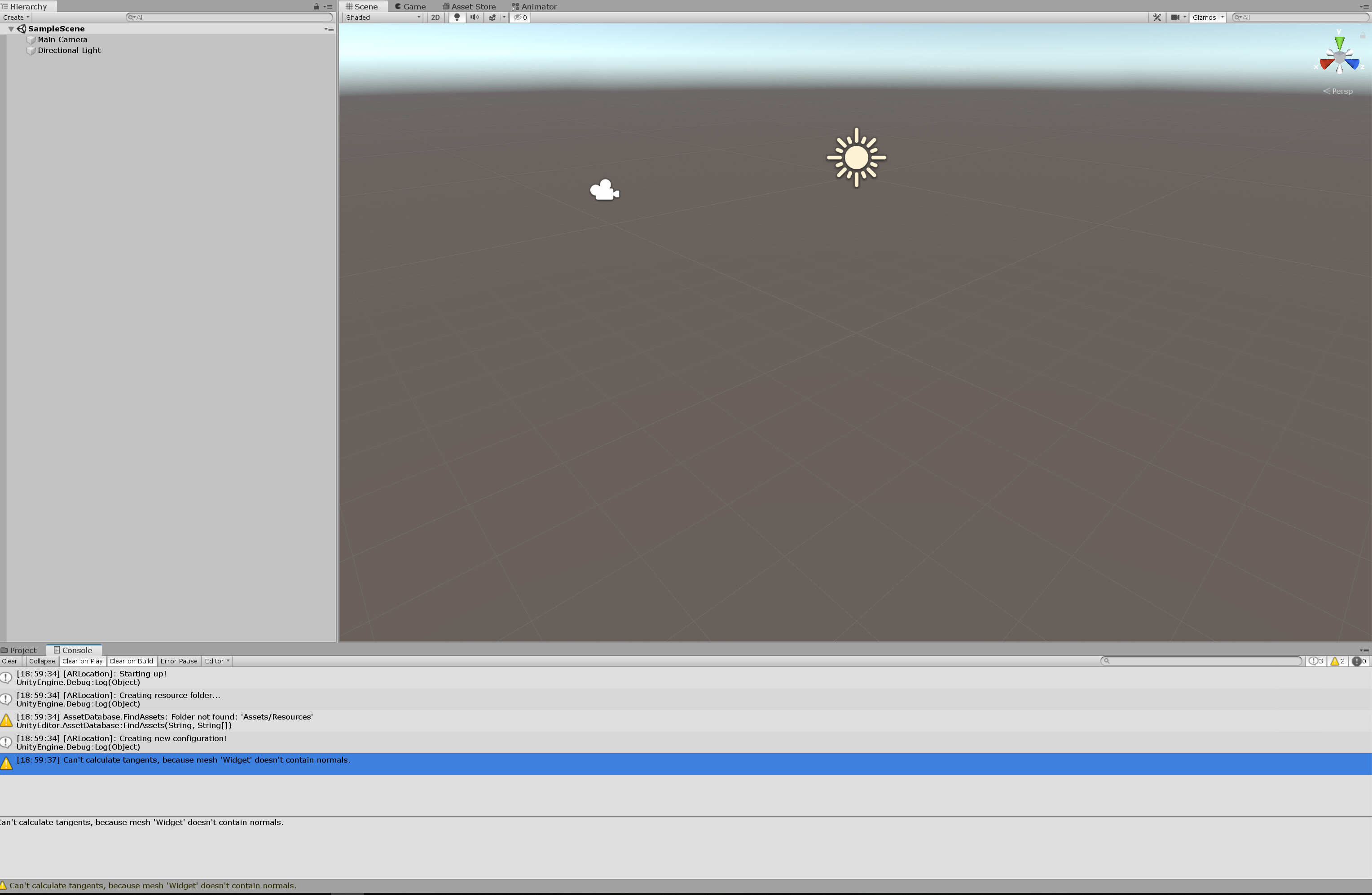Mute scene audio using the speaker icon
The height and width of the screenshot is (895, 1372).
474,18
